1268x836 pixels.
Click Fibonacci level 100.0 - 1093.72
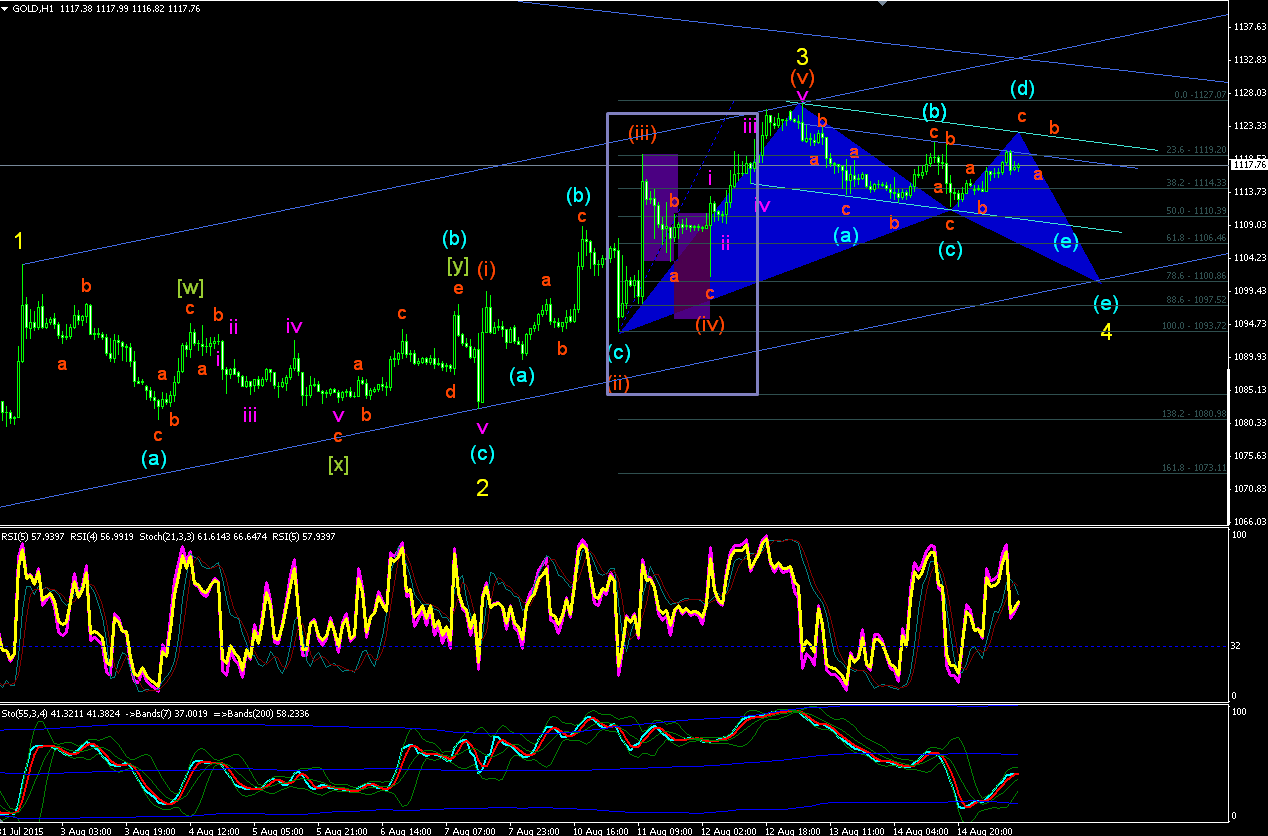[1192, 326]
